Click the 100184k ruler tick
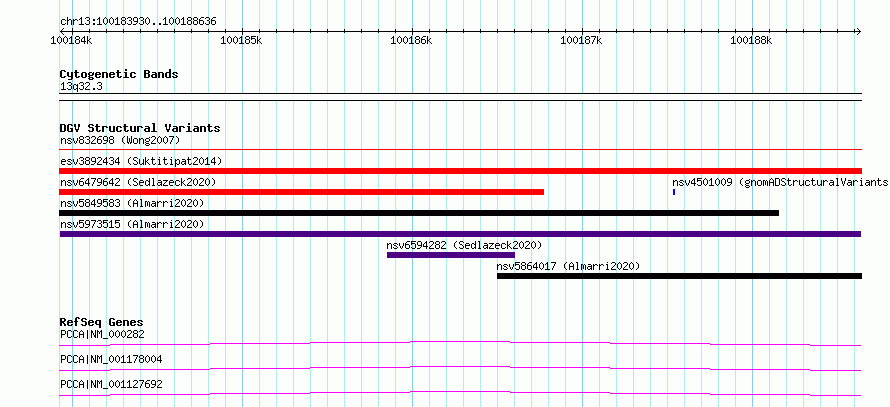890x407 pixels. tap(72, 40)
